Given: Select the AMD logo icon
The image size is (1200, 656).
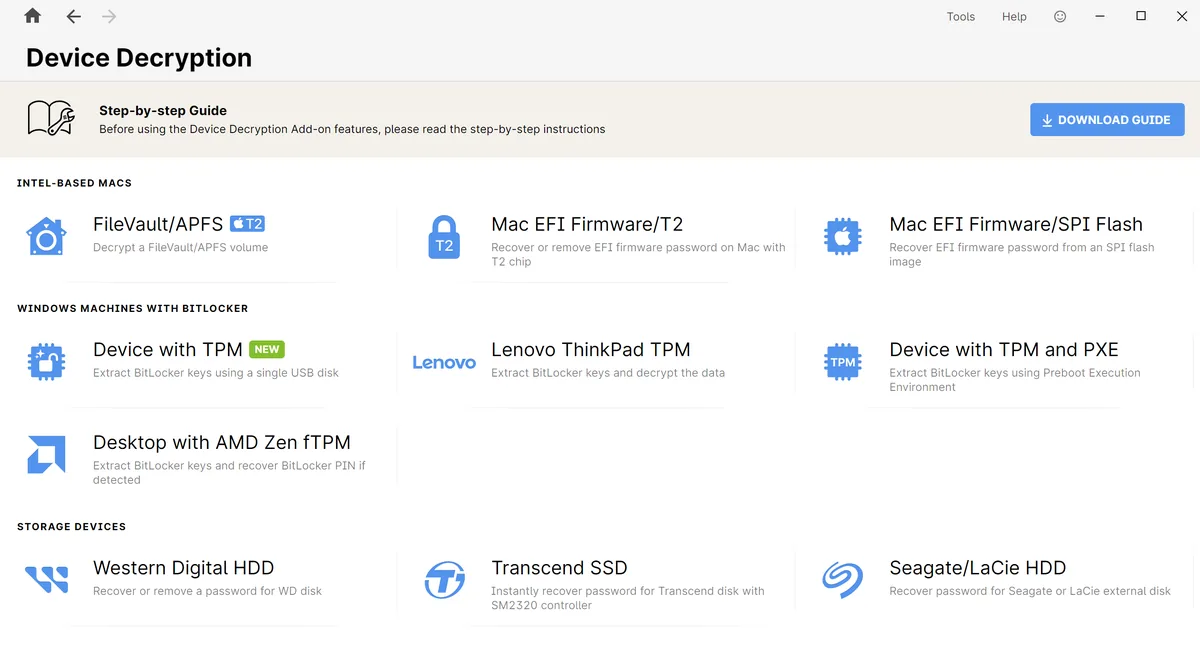Looking at the screenshot, I should pyautogui.click(x=46, y=455).
